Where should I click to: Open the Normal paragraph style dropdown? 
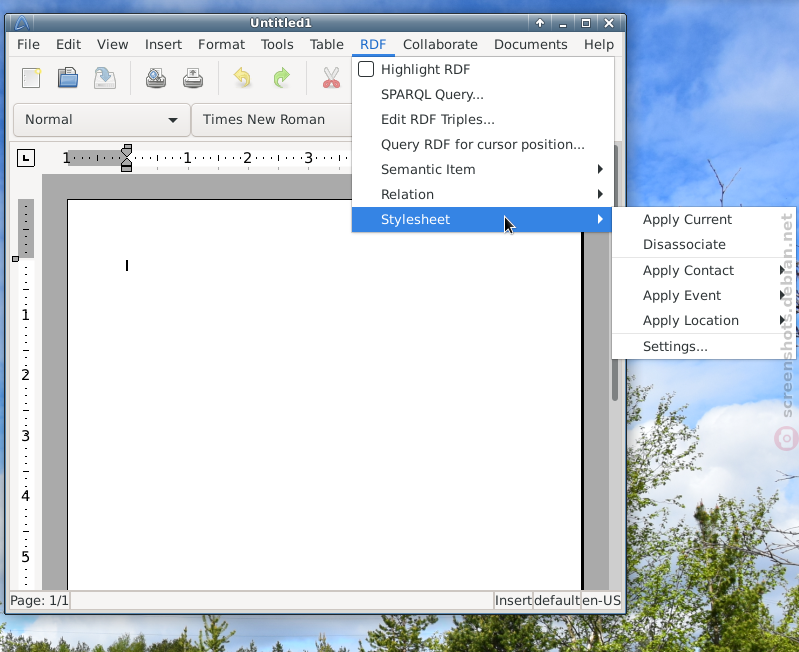pyautogui.click(x=102, y=120)
